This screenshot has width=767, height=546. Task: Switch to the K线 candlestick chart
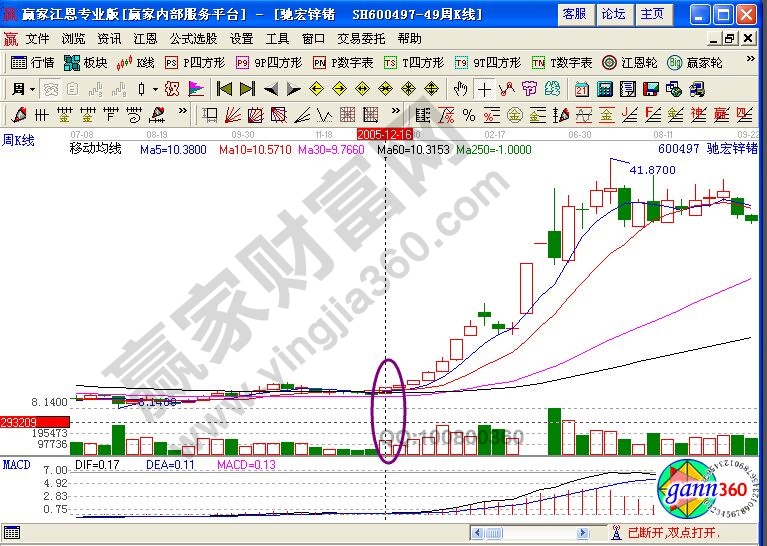(x=135, y=63)
